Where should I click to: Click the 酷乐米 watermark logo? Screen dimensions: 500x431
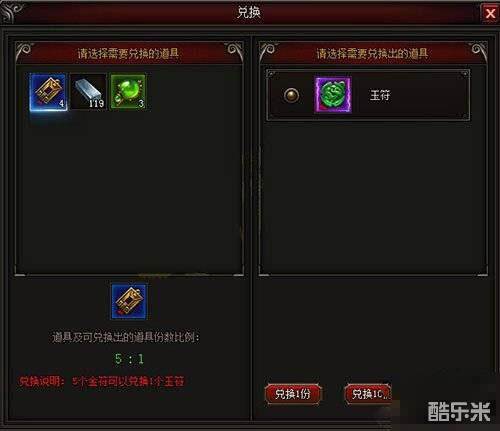pyautogui.click(x=459, y=412)
